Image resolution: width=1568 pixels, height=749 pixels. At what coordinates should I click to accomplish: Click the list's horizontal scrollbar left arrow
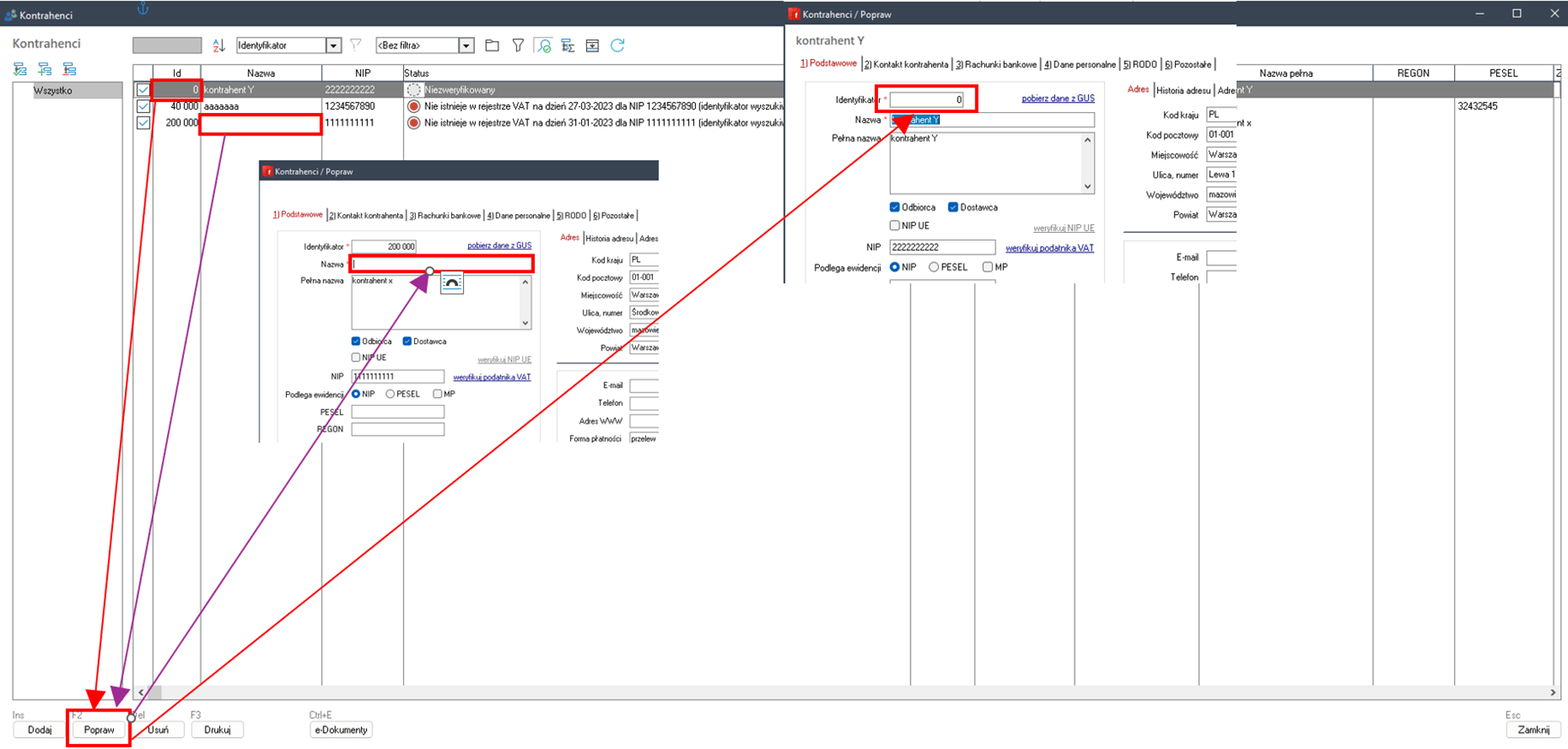(141, 693)
